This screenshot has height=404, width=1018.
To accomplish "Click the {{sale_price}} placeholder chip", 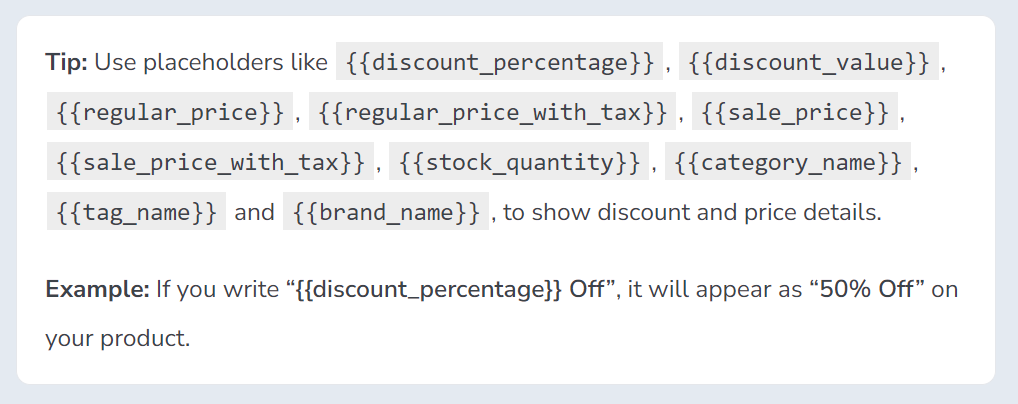I will pos(794,112).
